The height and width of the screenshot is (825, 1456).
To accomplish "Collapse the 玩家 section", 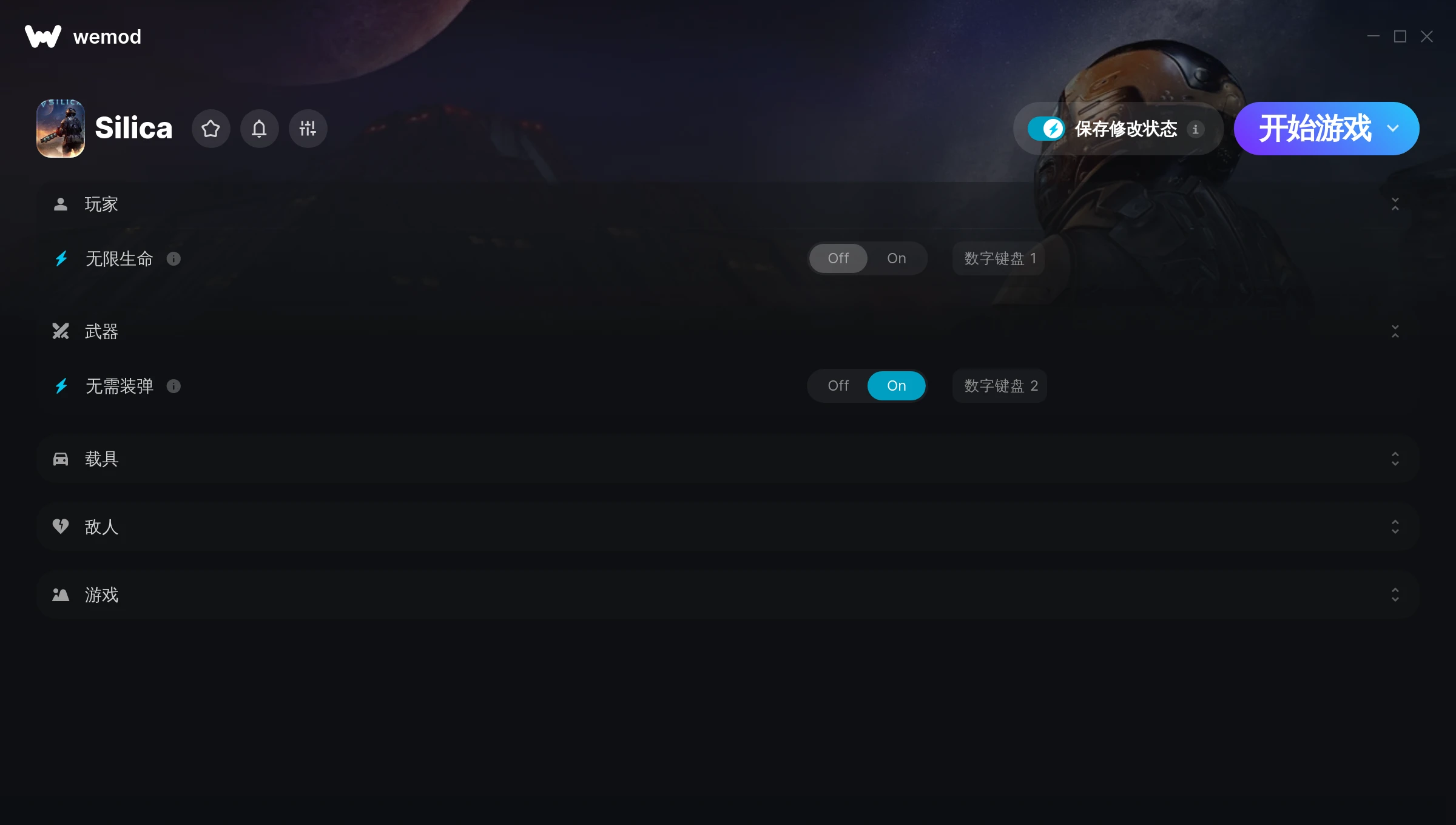I will tap(1395, 204).
